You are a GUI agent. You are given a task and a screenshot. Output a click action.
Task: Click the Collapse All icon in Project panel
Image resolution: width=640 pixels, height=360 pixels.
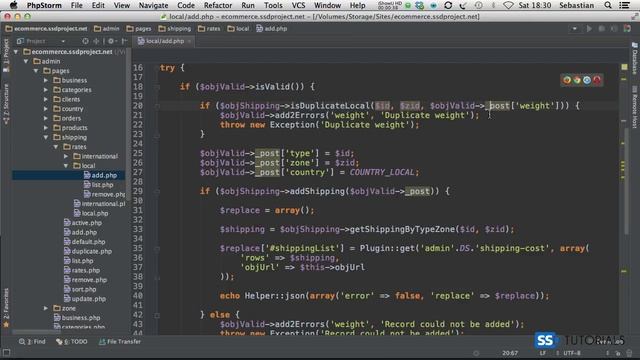[96, 41]
